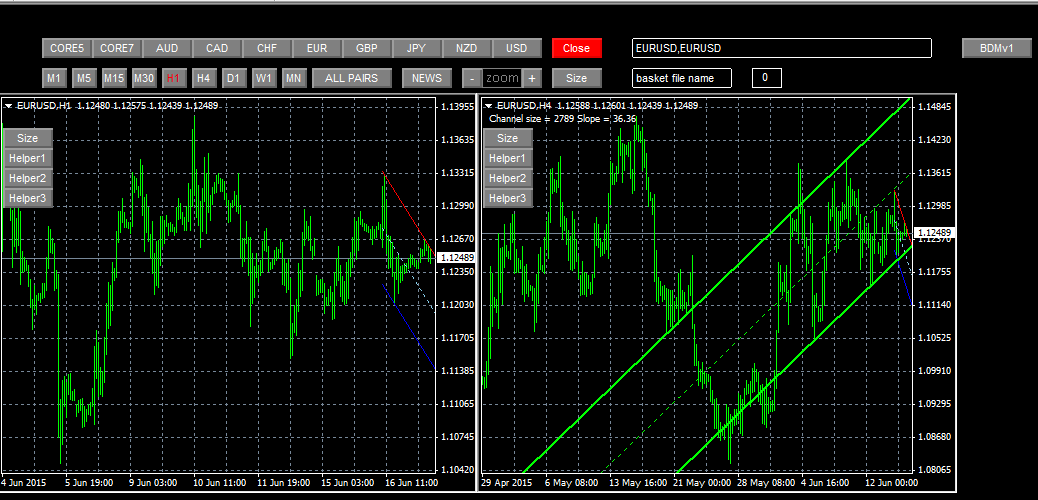
Task: Select the CORE5 basket button
Action: pyautogui.click(x=67, y=48)
